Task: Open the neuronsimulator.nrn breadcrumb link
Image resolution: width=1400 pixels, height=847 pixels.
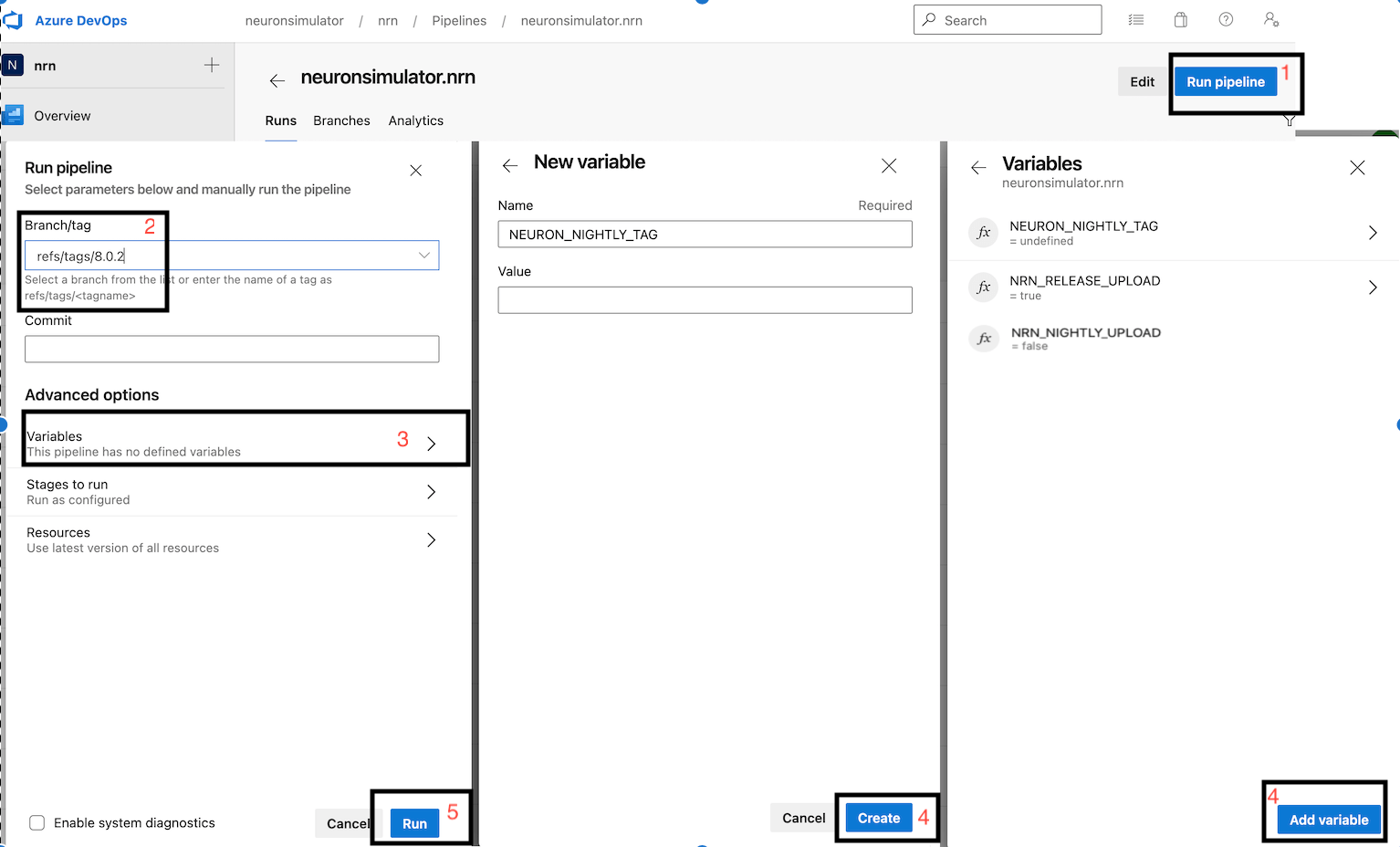Action: point(581,20)
